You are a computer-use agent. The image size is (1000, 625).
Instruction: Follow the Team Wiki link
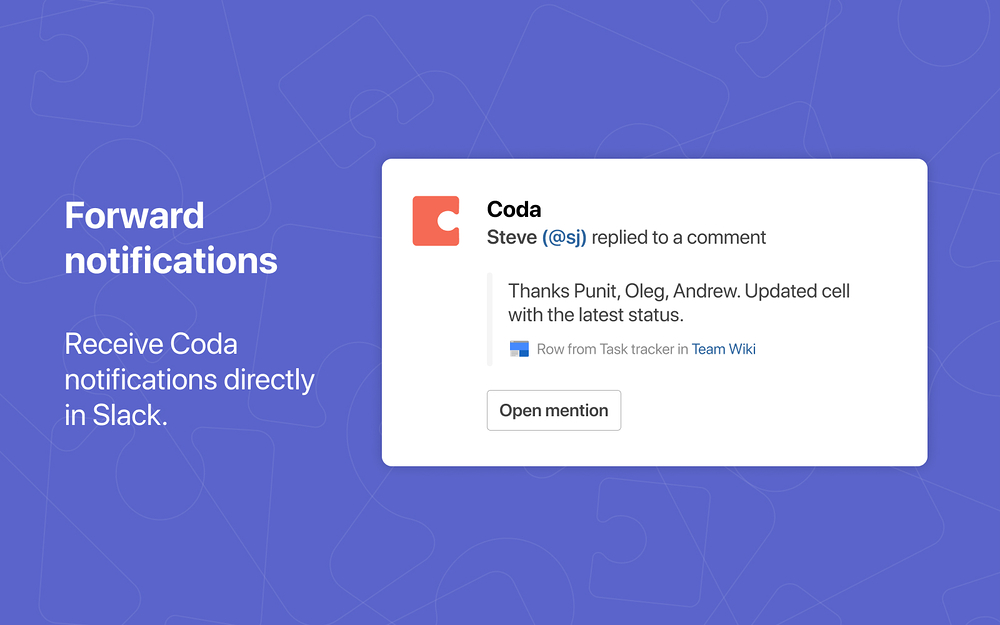tap(723, 349)
